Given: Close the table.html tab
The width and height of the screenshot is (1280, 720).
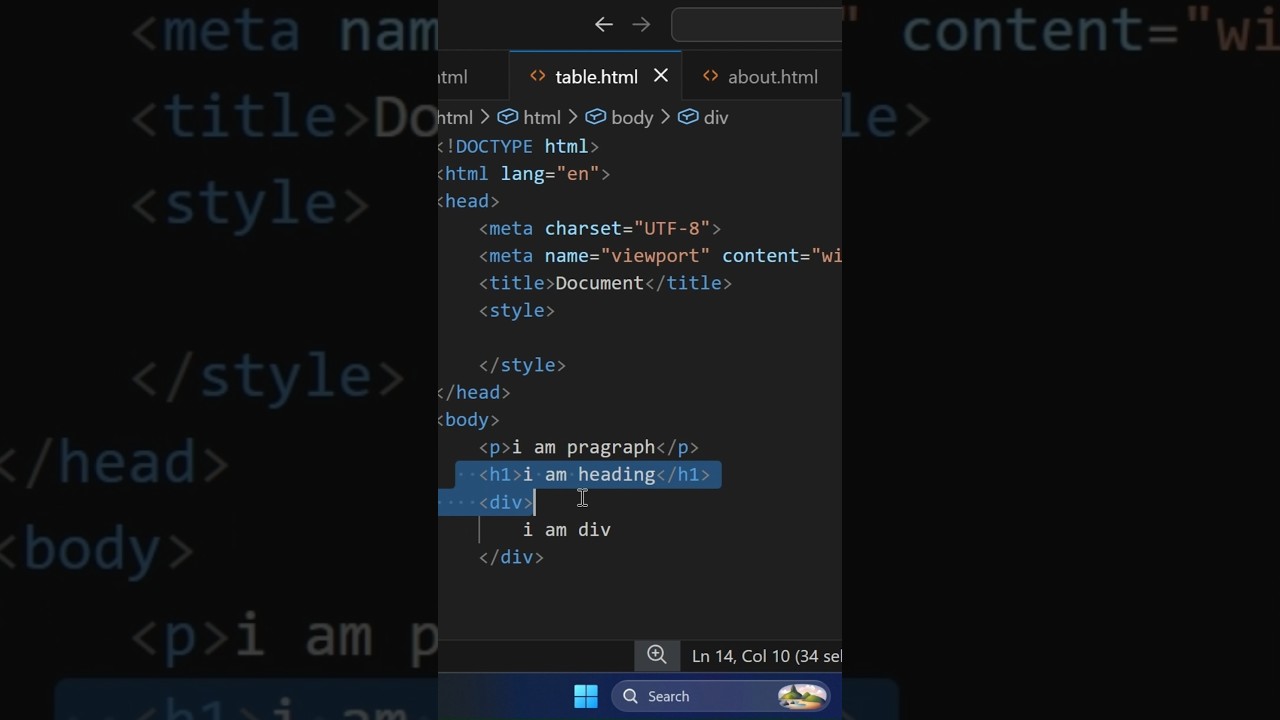Looking at the screenshot, I should (x=661, y=76).
